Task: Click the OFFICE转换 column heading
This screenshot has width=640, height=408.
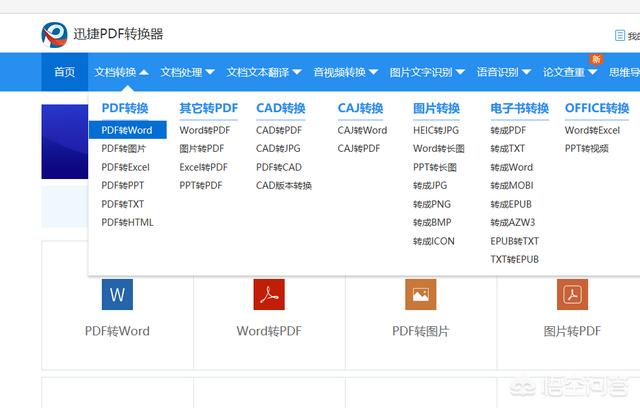Action: click(597, 108)
